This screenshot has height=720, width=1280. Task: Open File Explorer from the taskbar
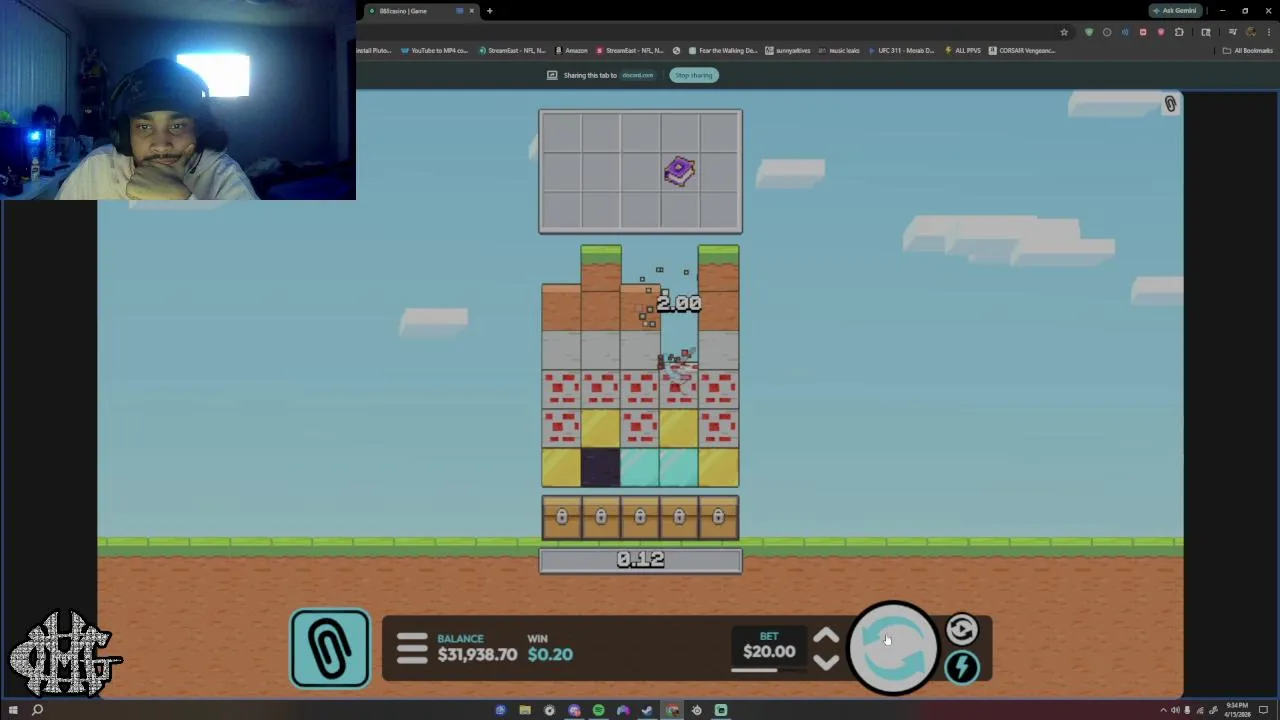pos(525,710)
